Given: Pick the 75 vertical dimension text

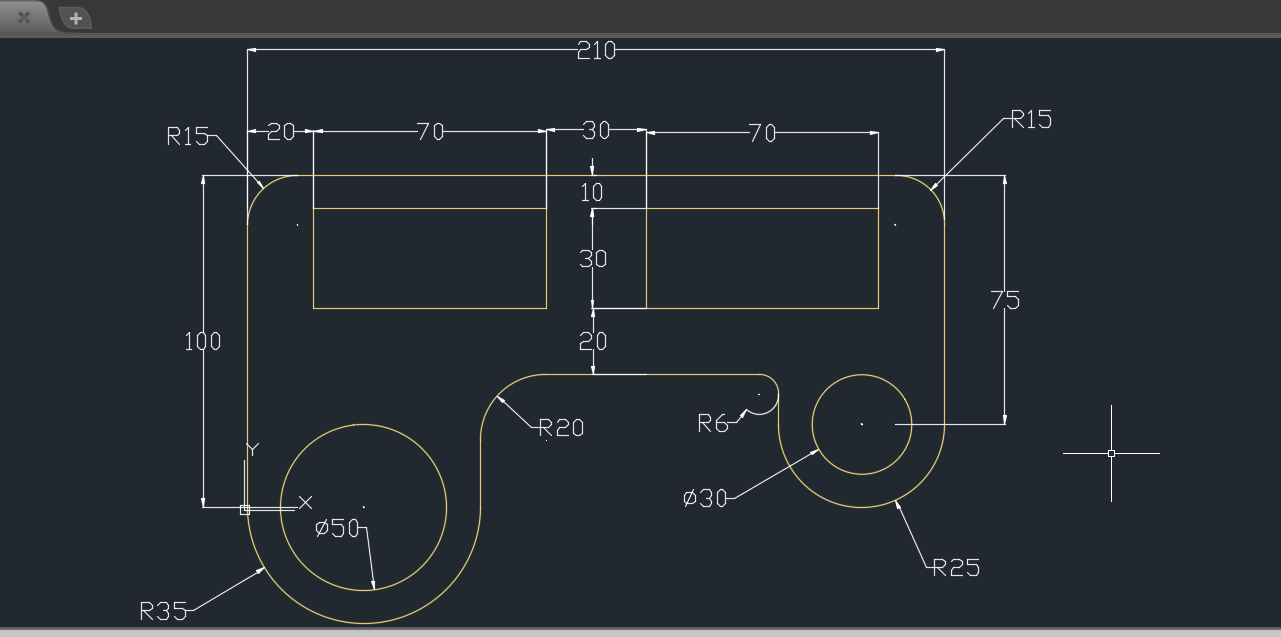Looking at the screenshot, I should [x=1005, y=300].
